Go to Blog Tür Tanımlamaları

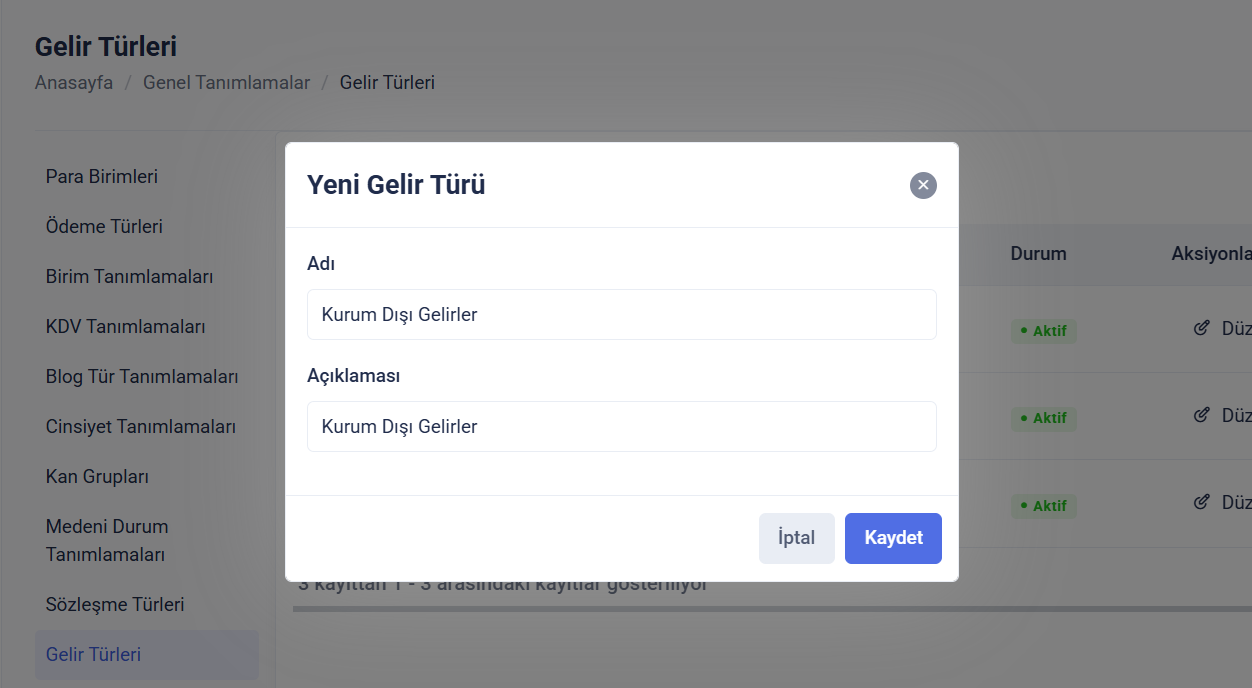click(x=142, y=377)
